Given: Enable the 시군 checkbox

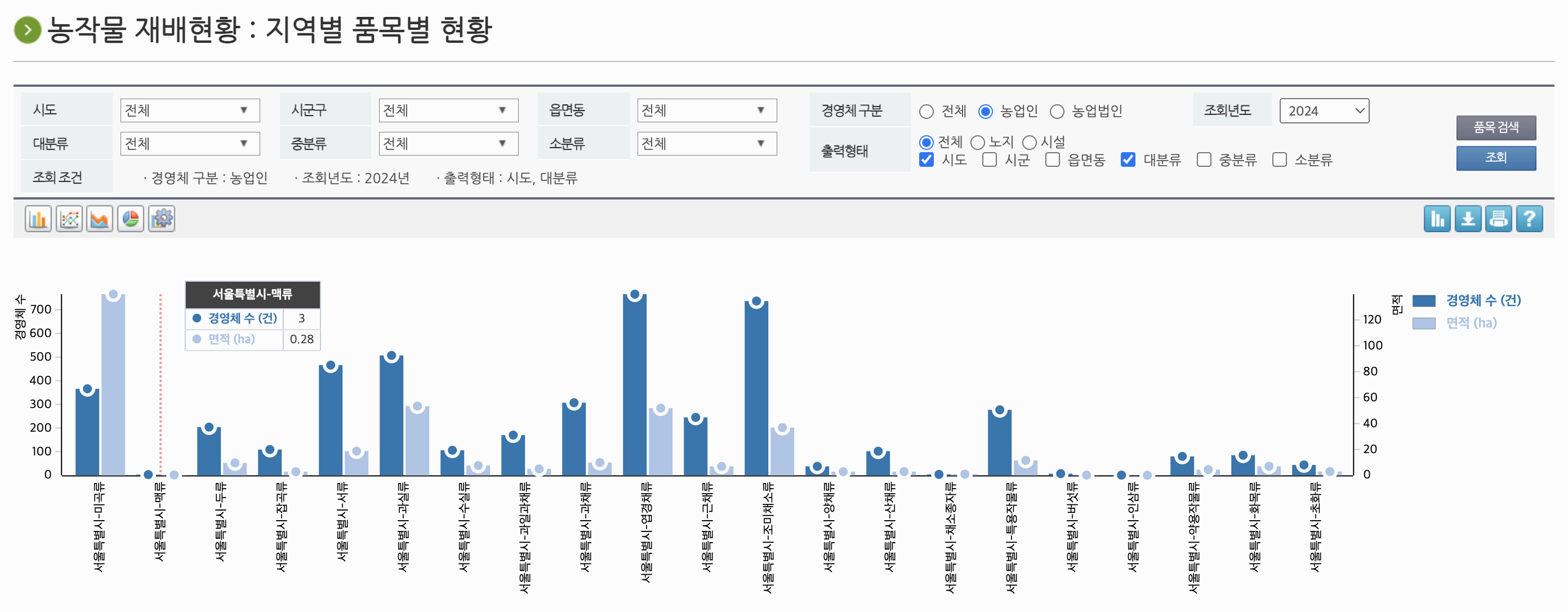Looking at the screenshot, I should (x=990, y=159).
